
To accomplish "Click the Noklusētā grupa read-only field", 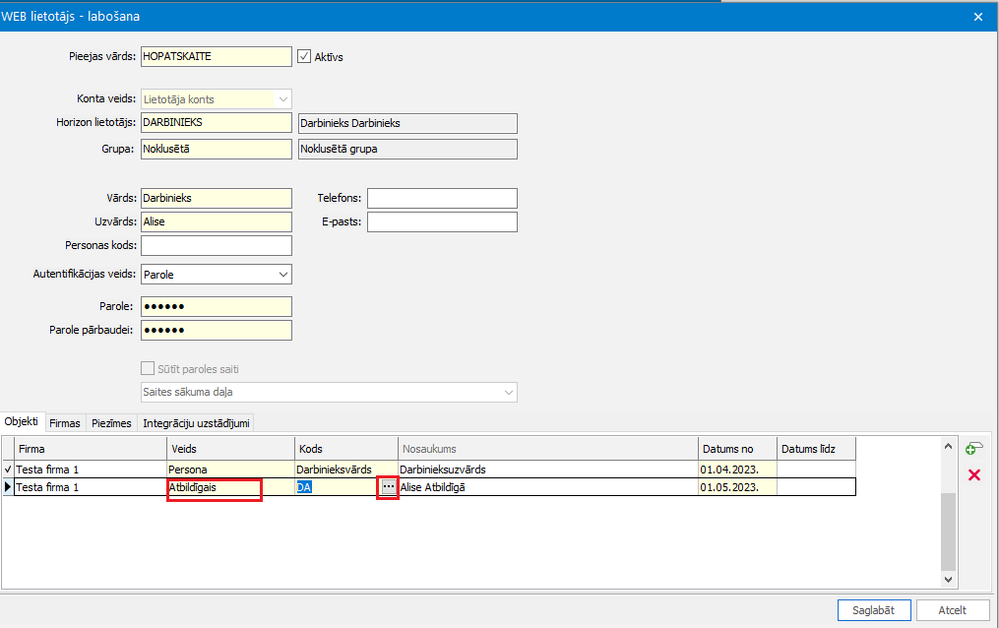I will pos(408,149).
